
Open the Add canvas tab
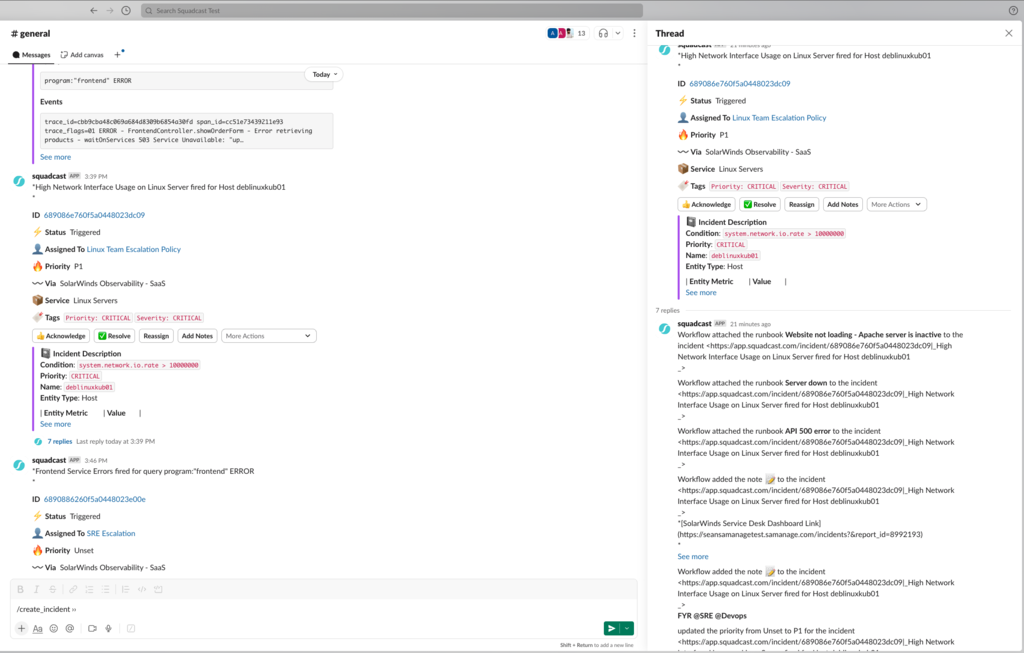pos(82,55)
